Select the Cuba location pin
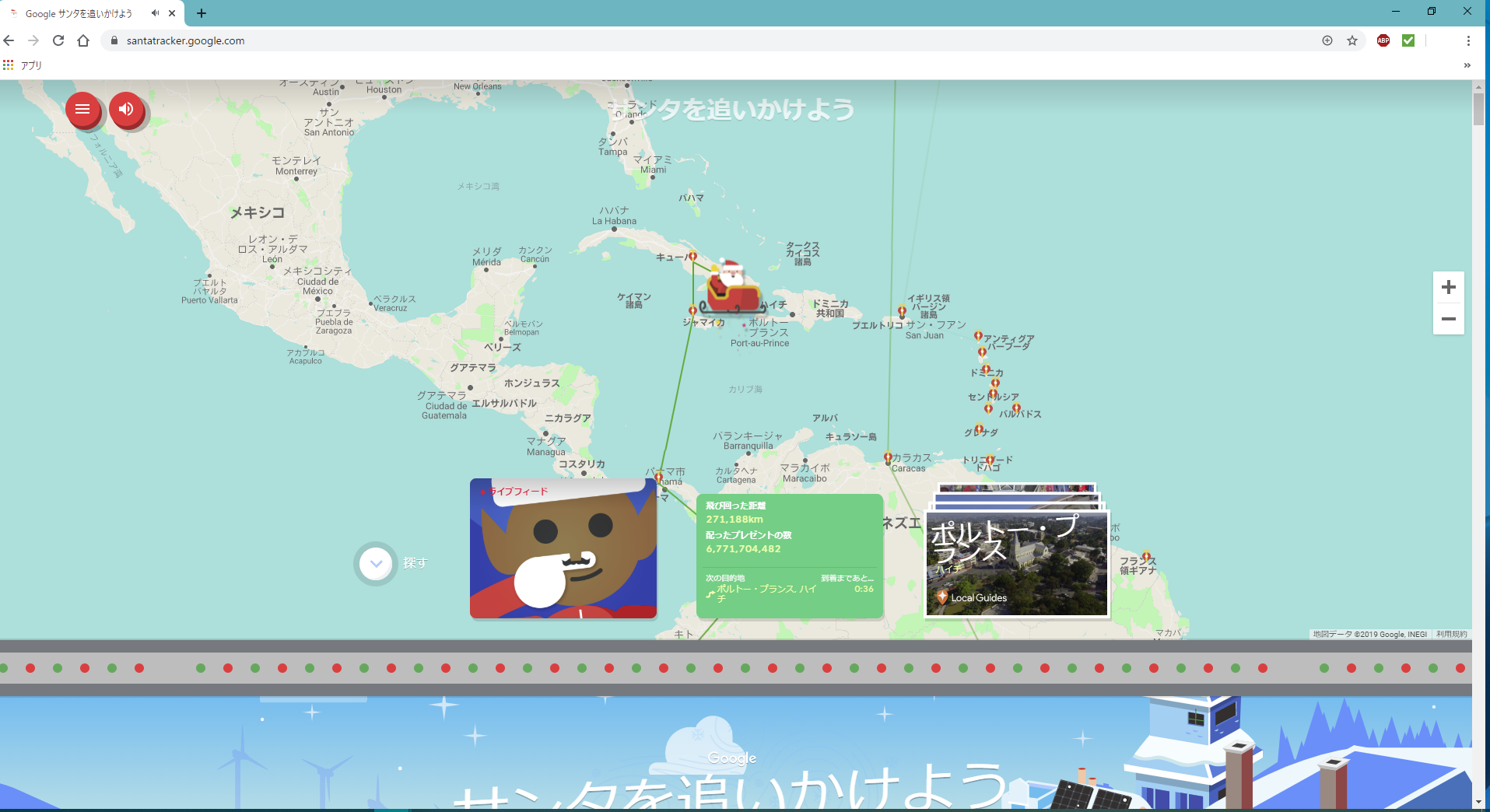Screen dimensions: 1490x812 click(x=692, y=256)
